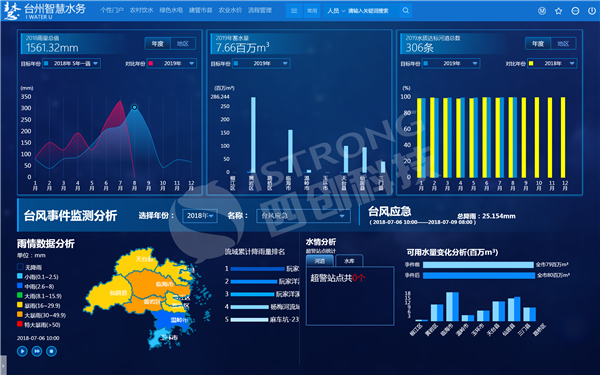Click the 大暴雨(30~49.9) orange legend swatch
Image resolution: width=600 pixels, height=375 pixels.
tap(20, 315)
